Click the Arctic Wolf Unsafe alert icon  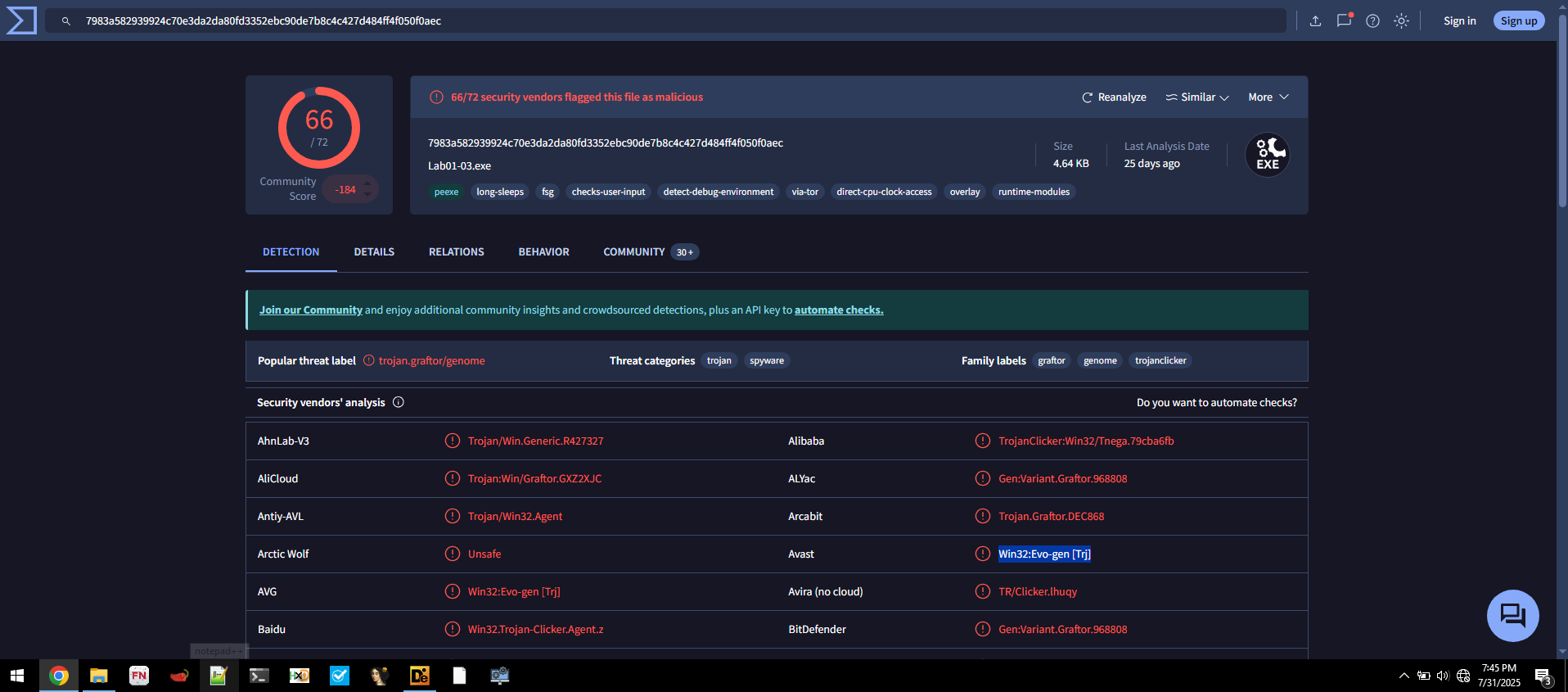click(x=453, y=554)
